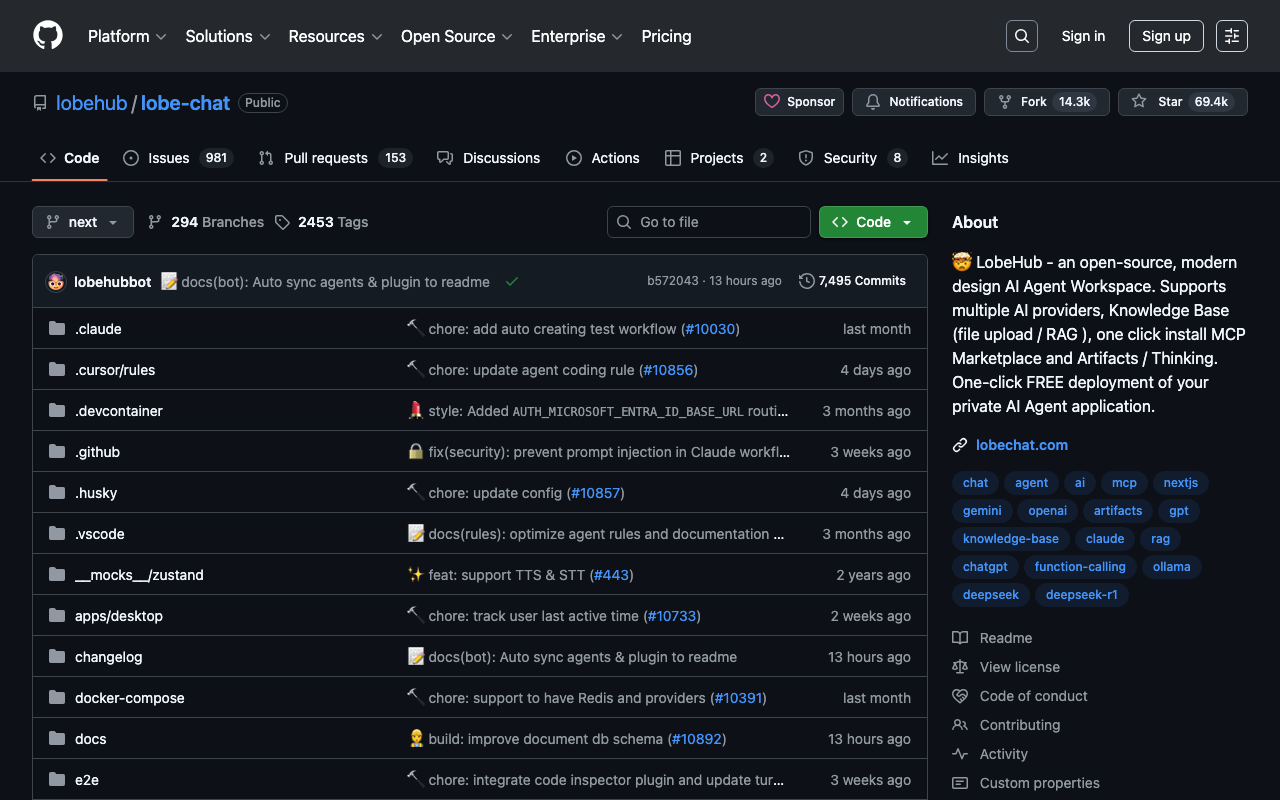Open the 7,495 Commits history
This screenshot has height=800, width=1280.
pos(852,281)
